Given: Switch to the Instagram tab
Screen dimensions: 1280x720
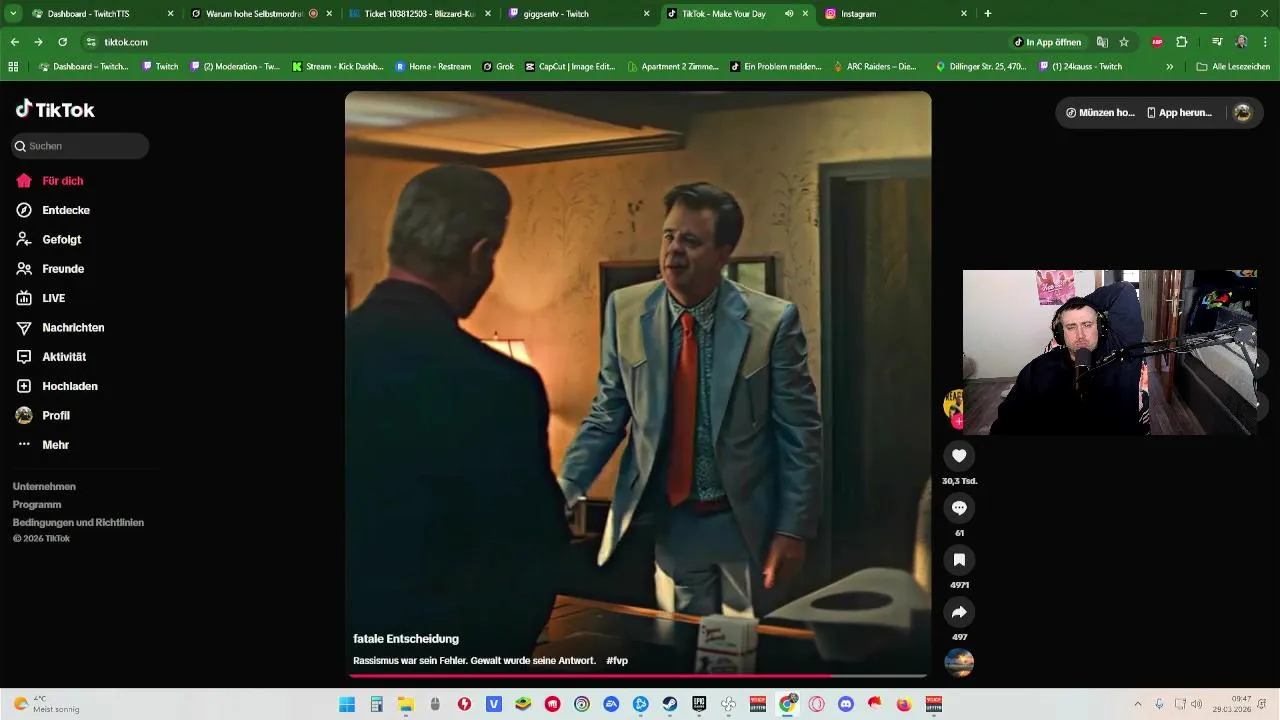Looking at the screenshot, I should (895, 14).
